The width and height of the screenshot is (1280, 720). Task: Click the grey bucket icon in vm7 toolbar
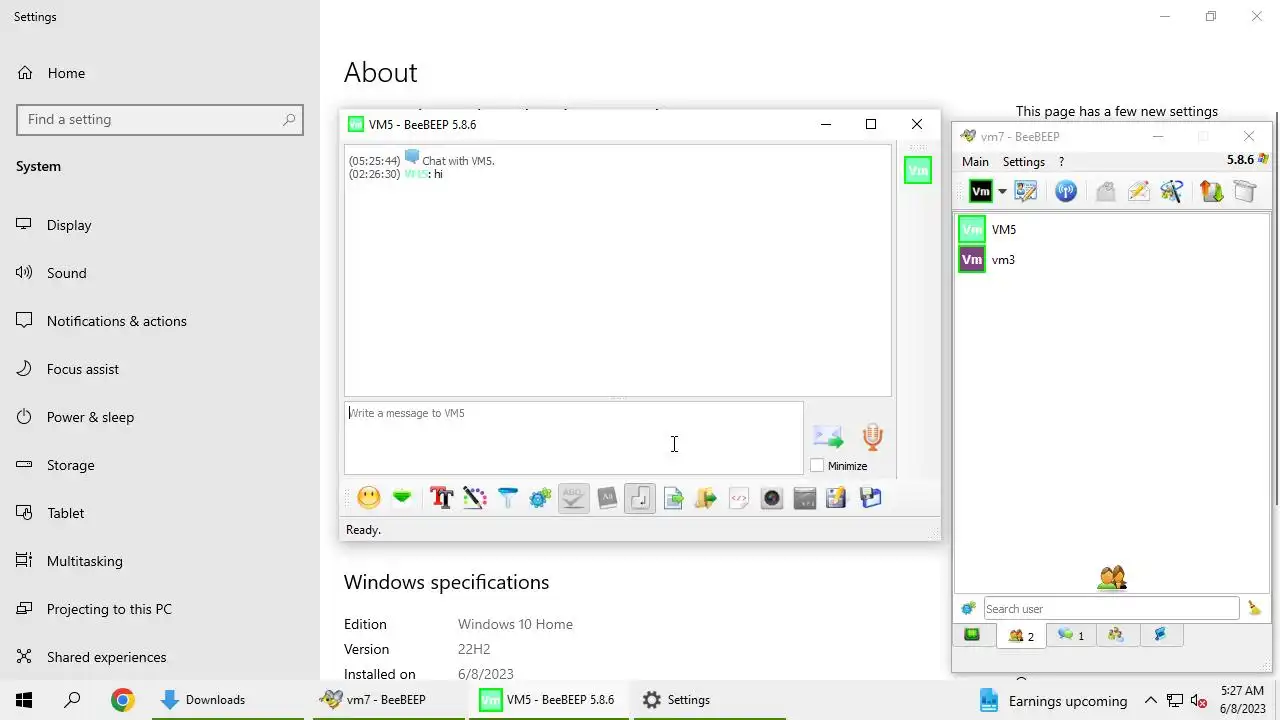click(x=1244, y=191)
